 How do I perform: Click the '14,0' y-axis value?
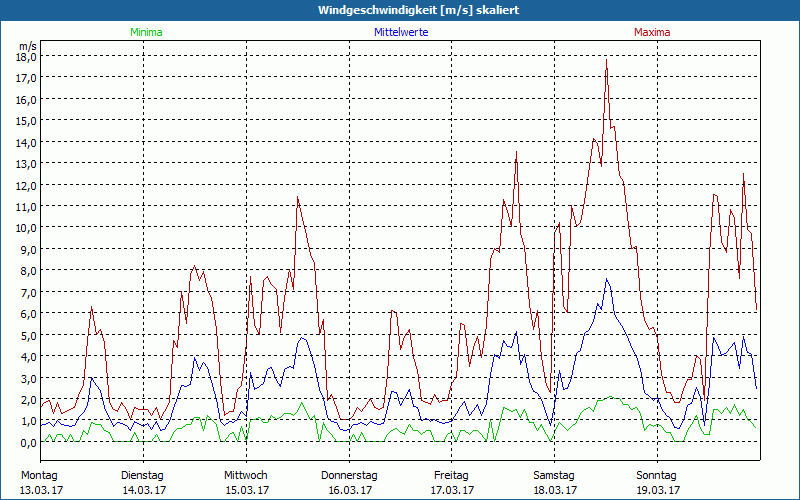point(28,142)
